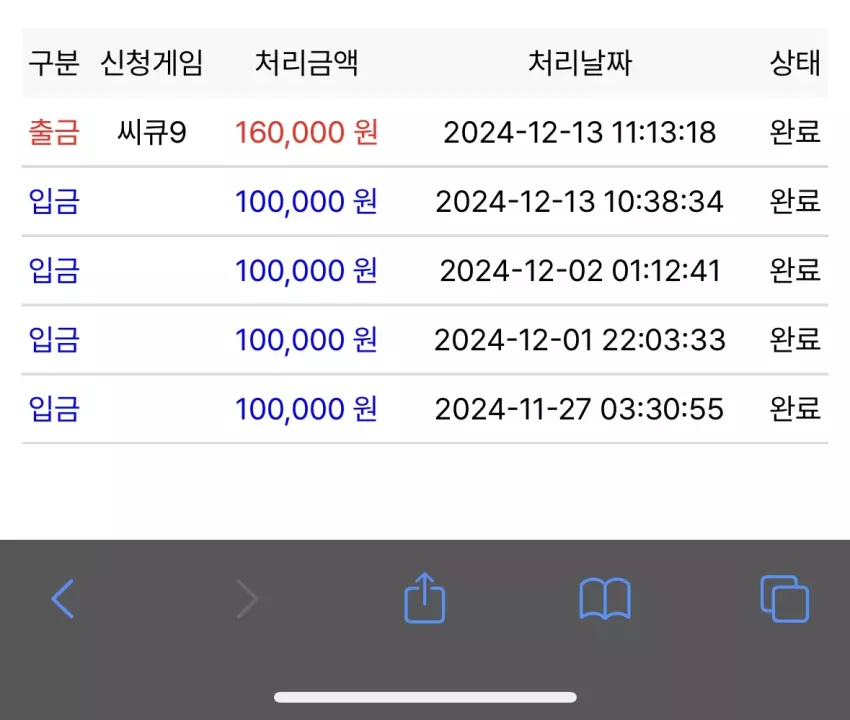Open the Safari share sheet icon
850x720 pixels.
click(425, 597)
